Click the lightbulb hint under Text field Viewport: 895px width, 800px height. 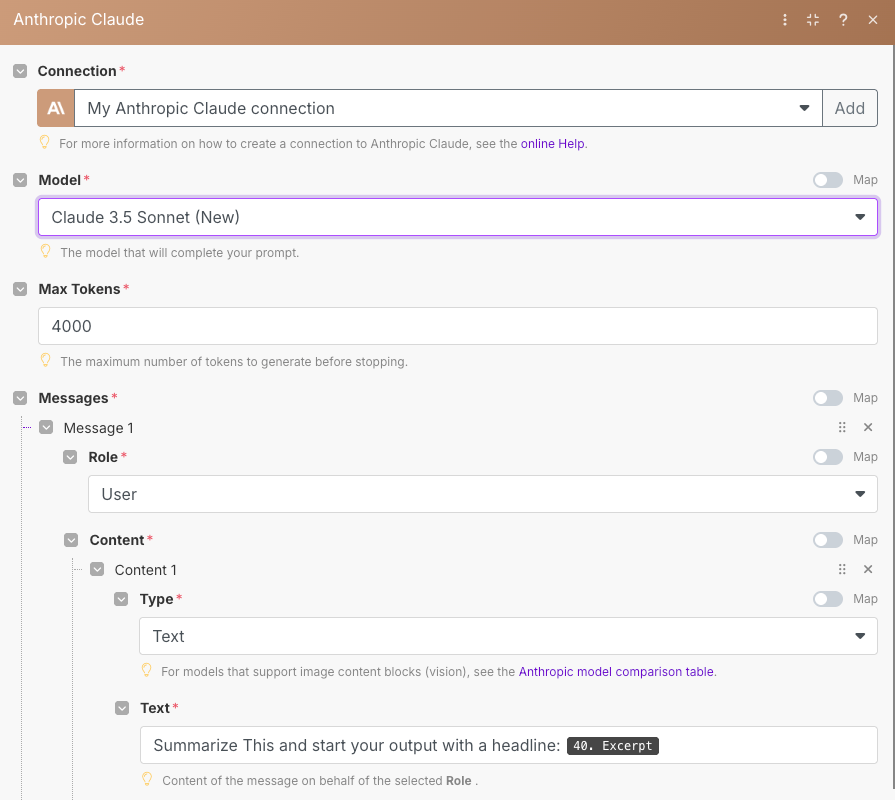(147, 779)
